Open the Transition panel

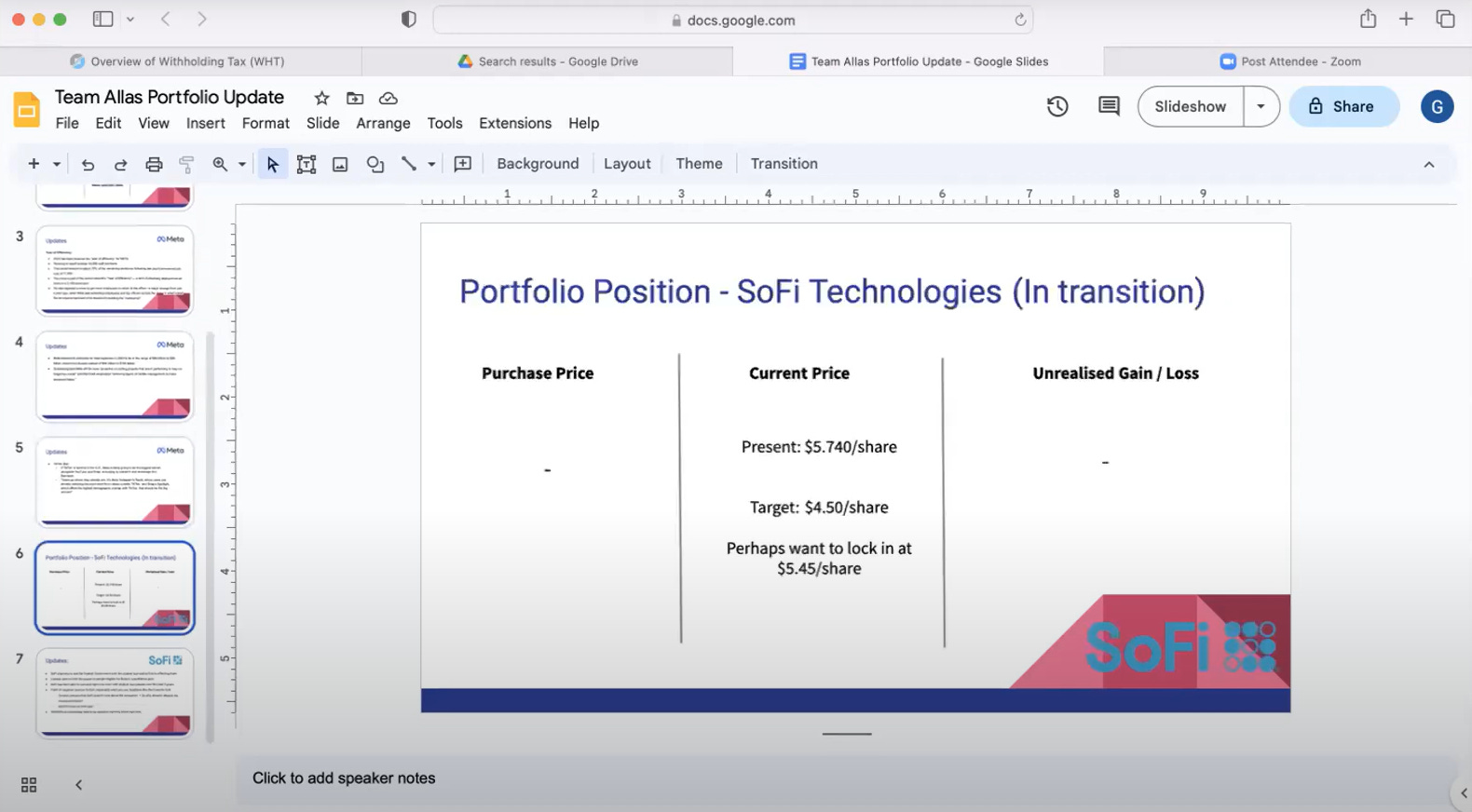(x=784, y=164)
